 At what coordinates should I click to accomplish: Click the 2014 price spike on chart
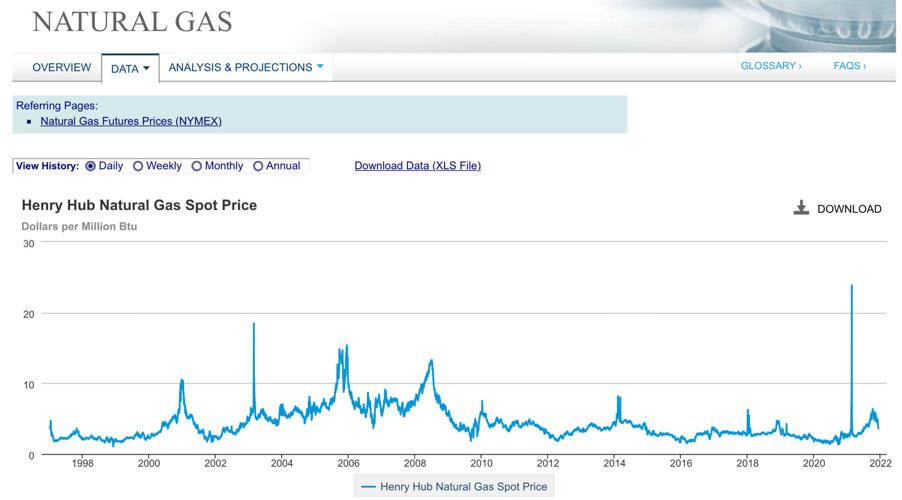618,398
